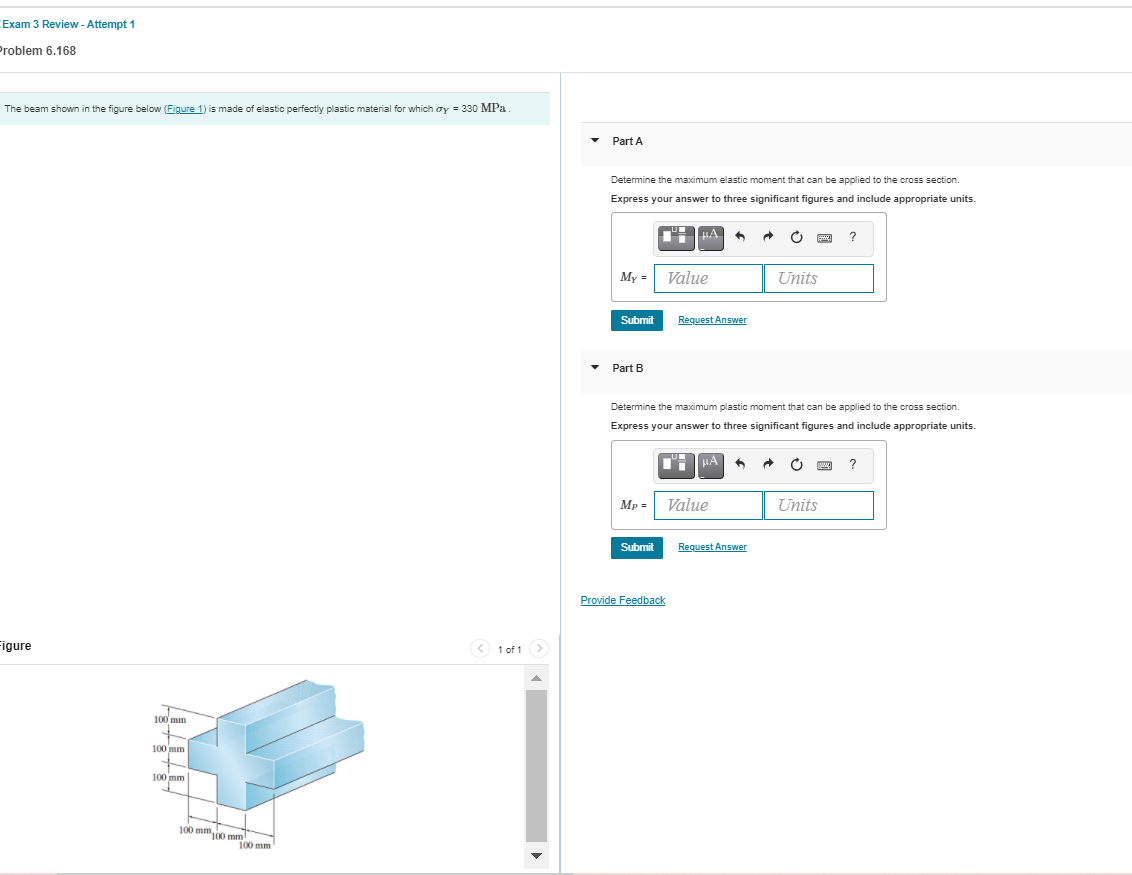
Task: Open Exam 3 Review - Attempt 1 link
Action: pyautogui.click(x=68, y=25)
